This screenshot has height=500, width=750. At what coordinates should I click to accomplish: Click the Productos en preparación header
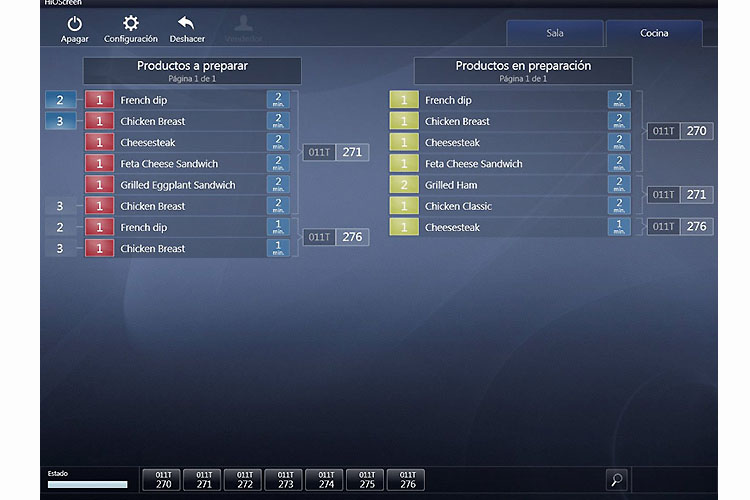(523, 70)
